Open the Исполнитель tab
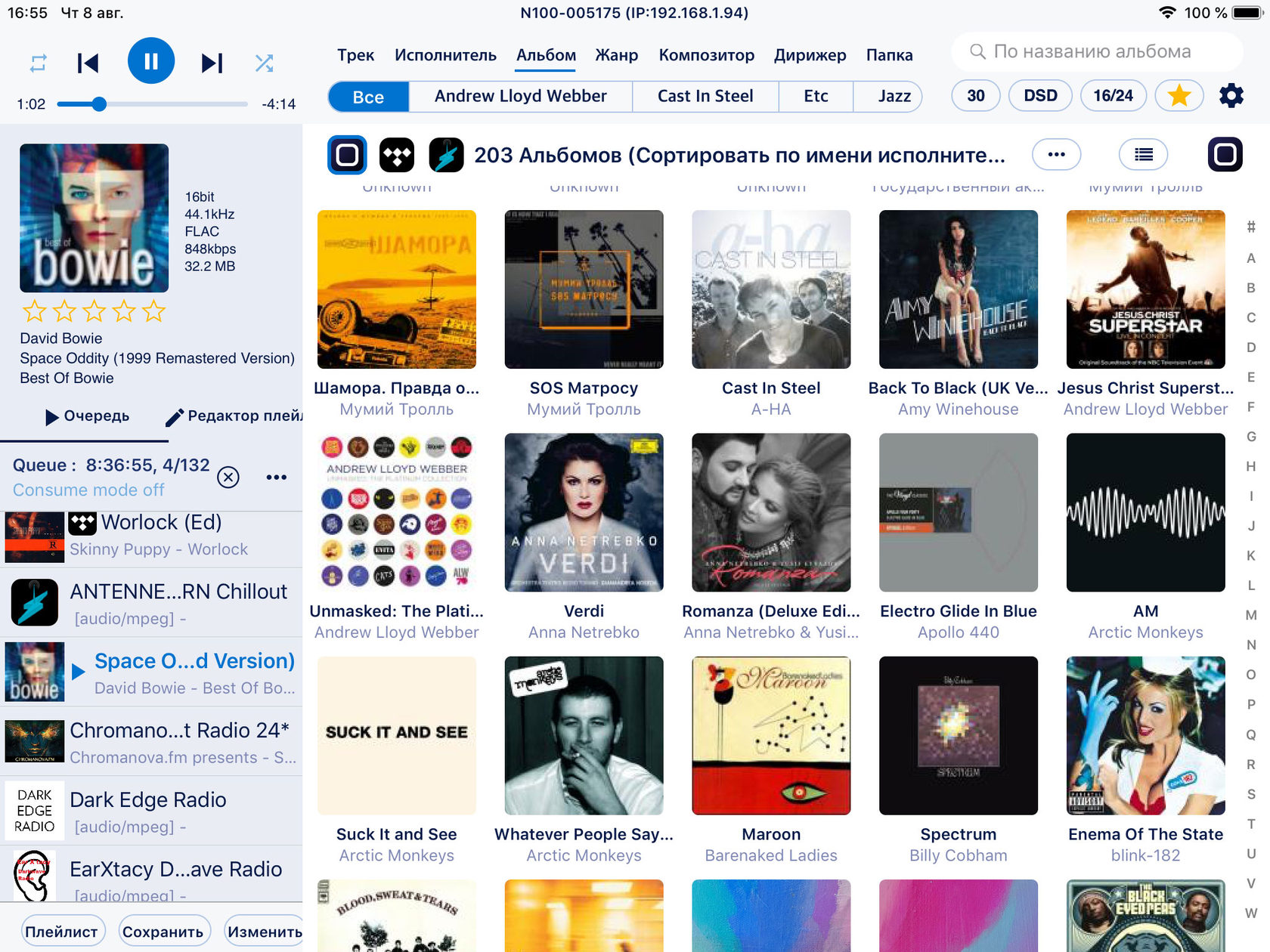 [445, 55]
